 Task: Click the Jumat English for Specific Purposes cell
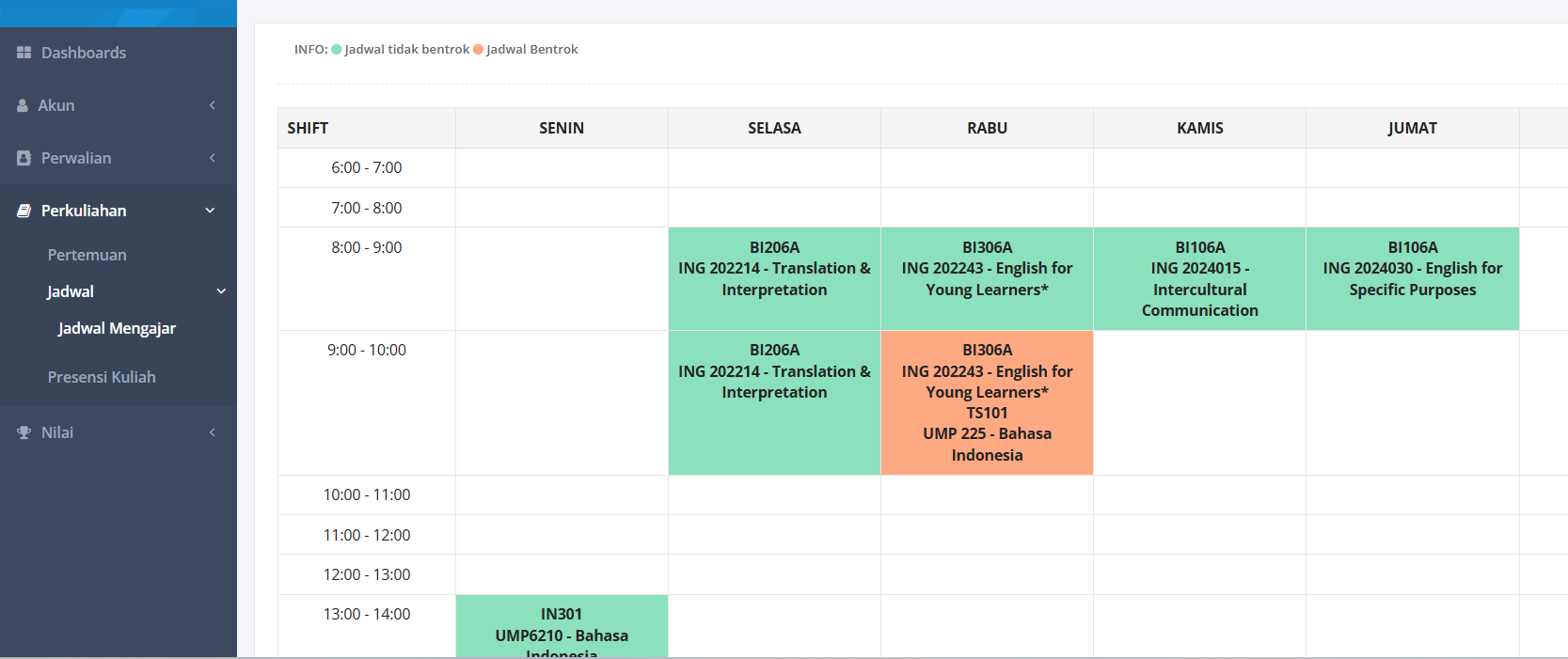pos(1412,279)
